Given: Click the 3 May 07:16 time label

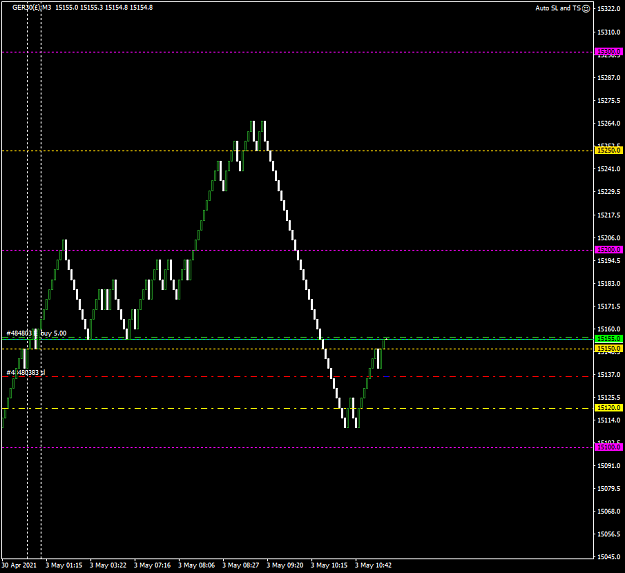Looking at the screenshot, I should 153,565.
